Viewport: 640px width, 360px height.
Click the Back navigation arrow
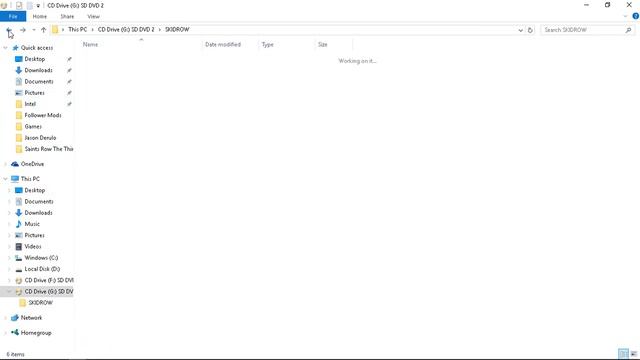tap(9, 30)
